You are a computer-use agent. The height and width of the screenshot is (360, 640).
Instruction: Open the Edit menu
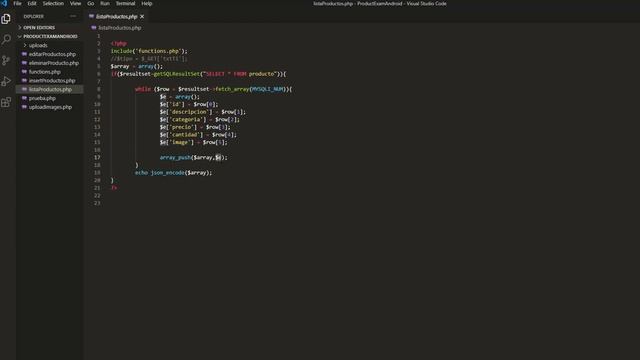click(x=32, y=3)
